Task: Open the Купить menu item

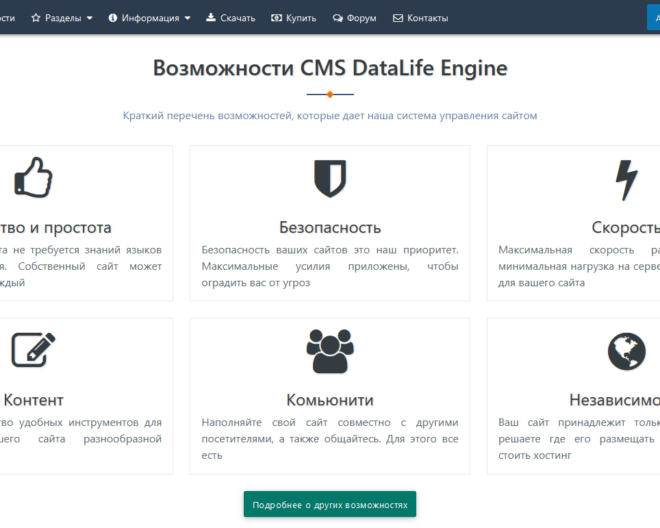Action: [293, 18]
